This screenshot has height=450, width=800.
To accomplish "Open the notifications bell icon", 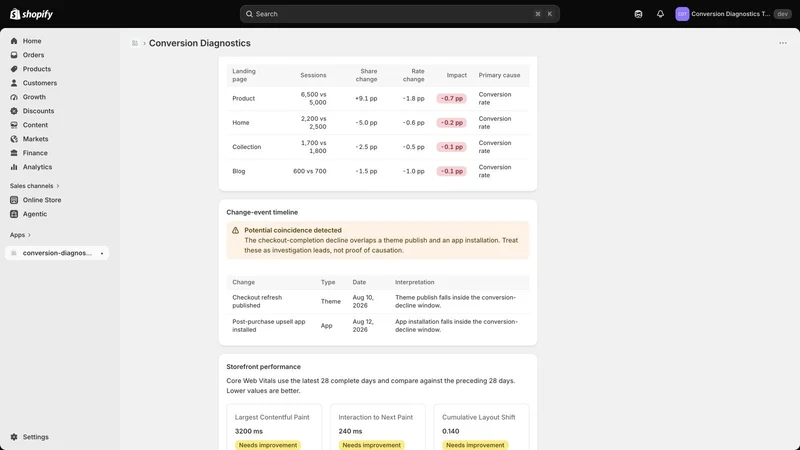I will [660, 14].
